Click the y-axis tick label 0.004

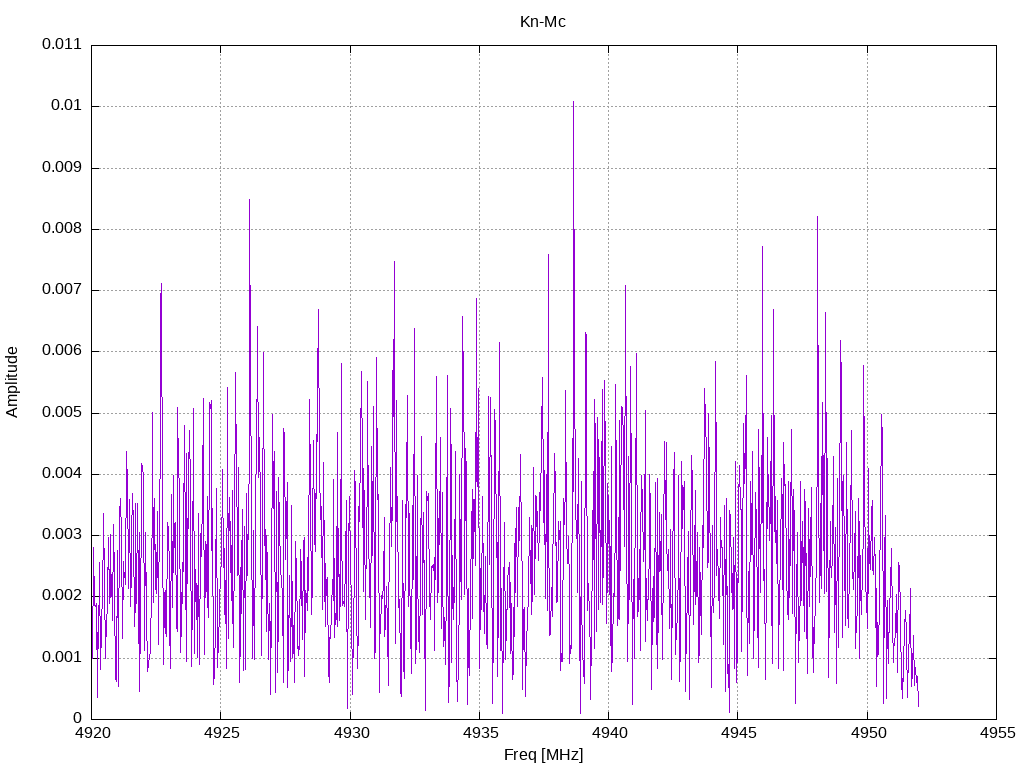pos(62,473)
